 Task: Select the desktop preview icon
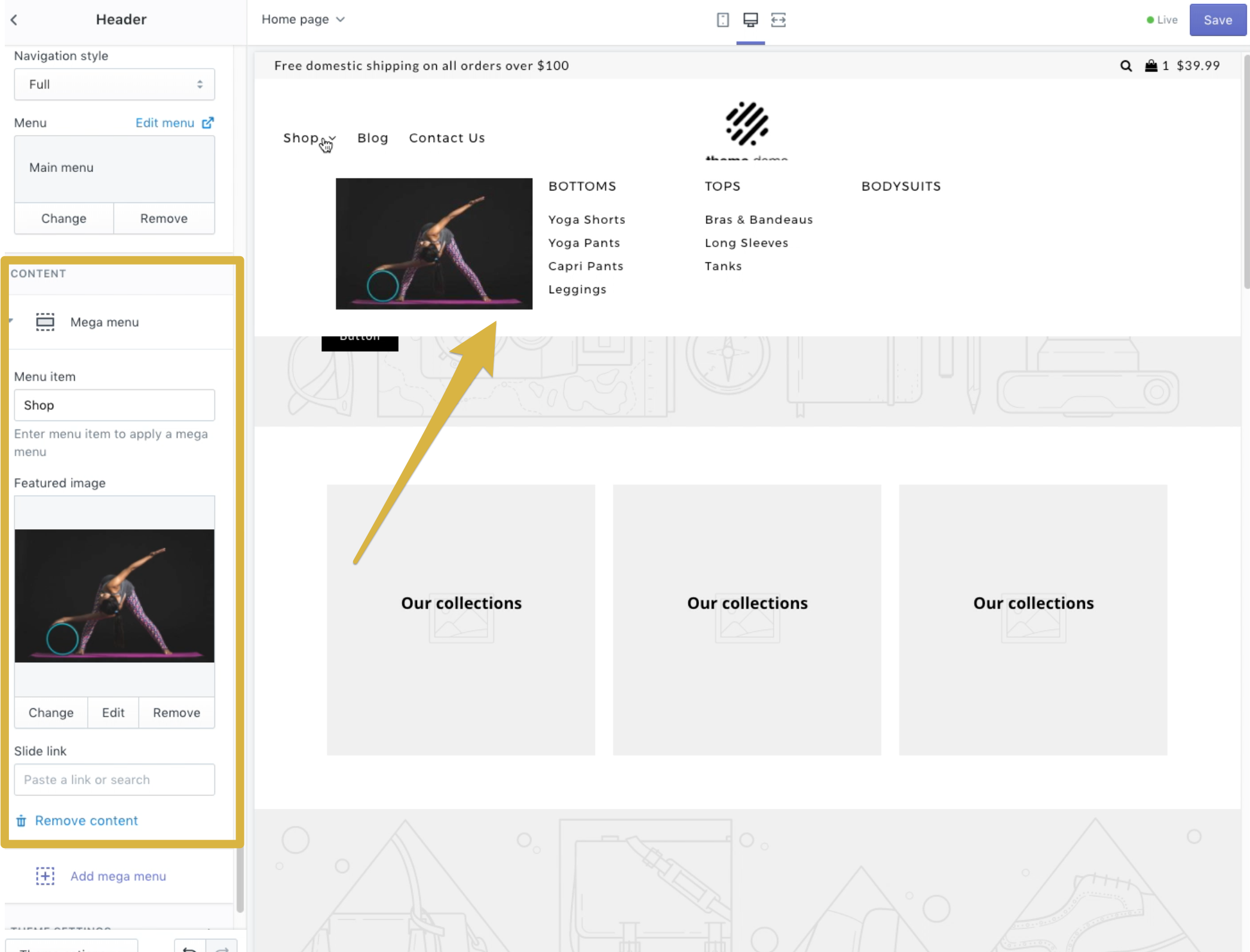[x=750, y=20]
